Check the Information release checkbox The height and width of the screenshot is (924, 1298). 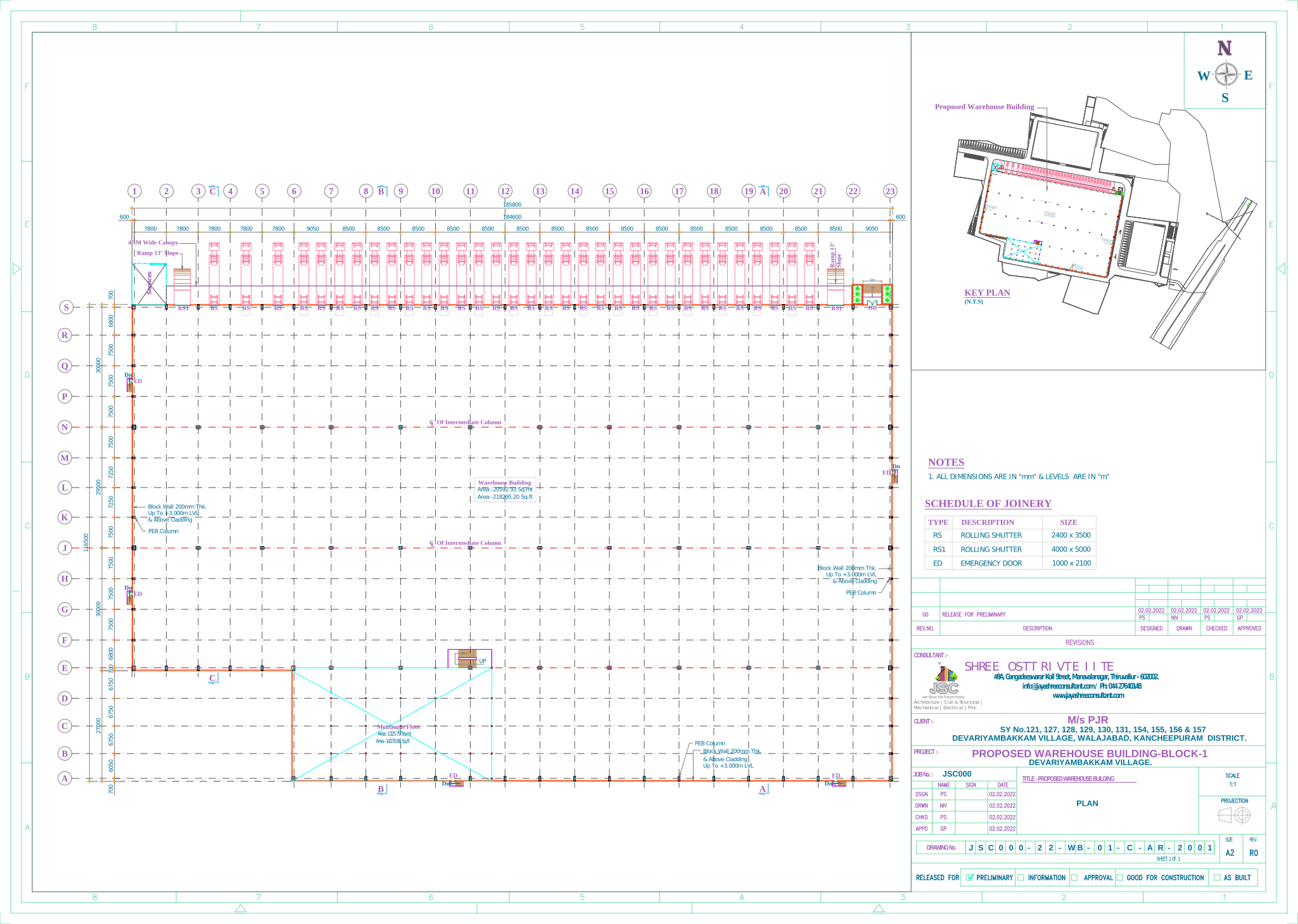click(1021, 877)
